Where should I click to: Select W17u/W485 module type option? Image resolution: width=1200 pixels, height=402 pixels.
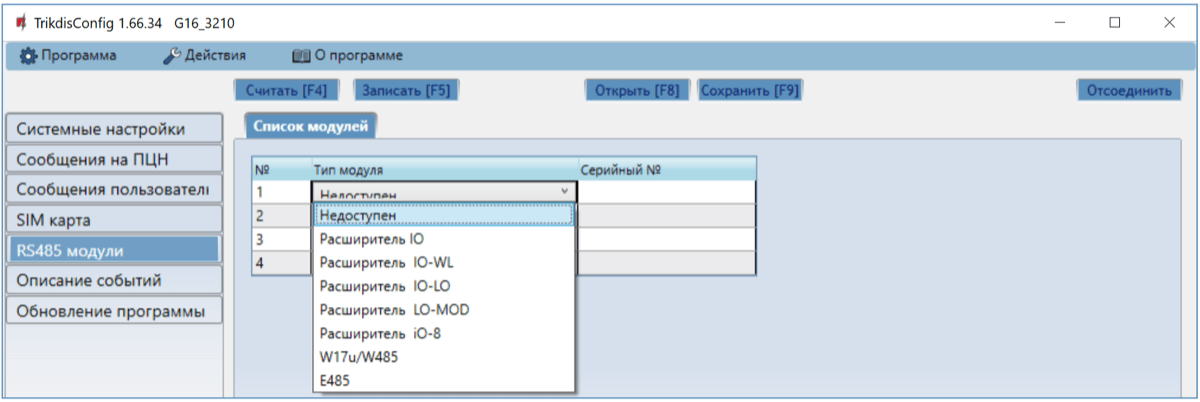359,357
